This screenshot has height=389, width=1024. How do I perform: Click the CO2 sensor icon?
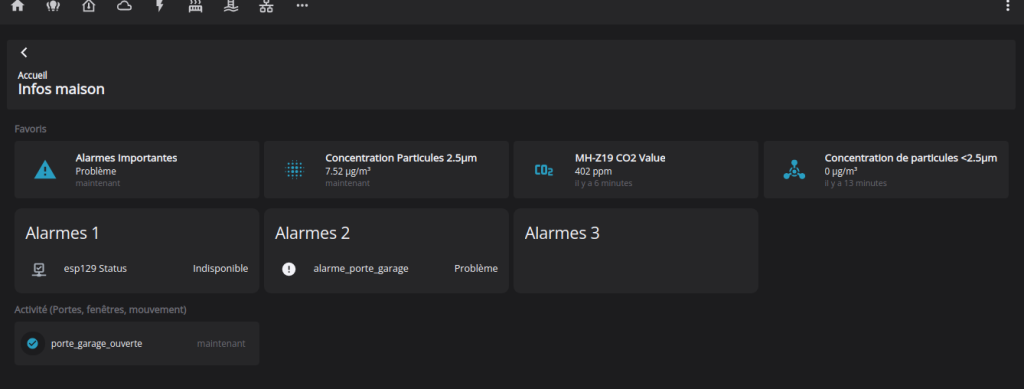(544, 170)
